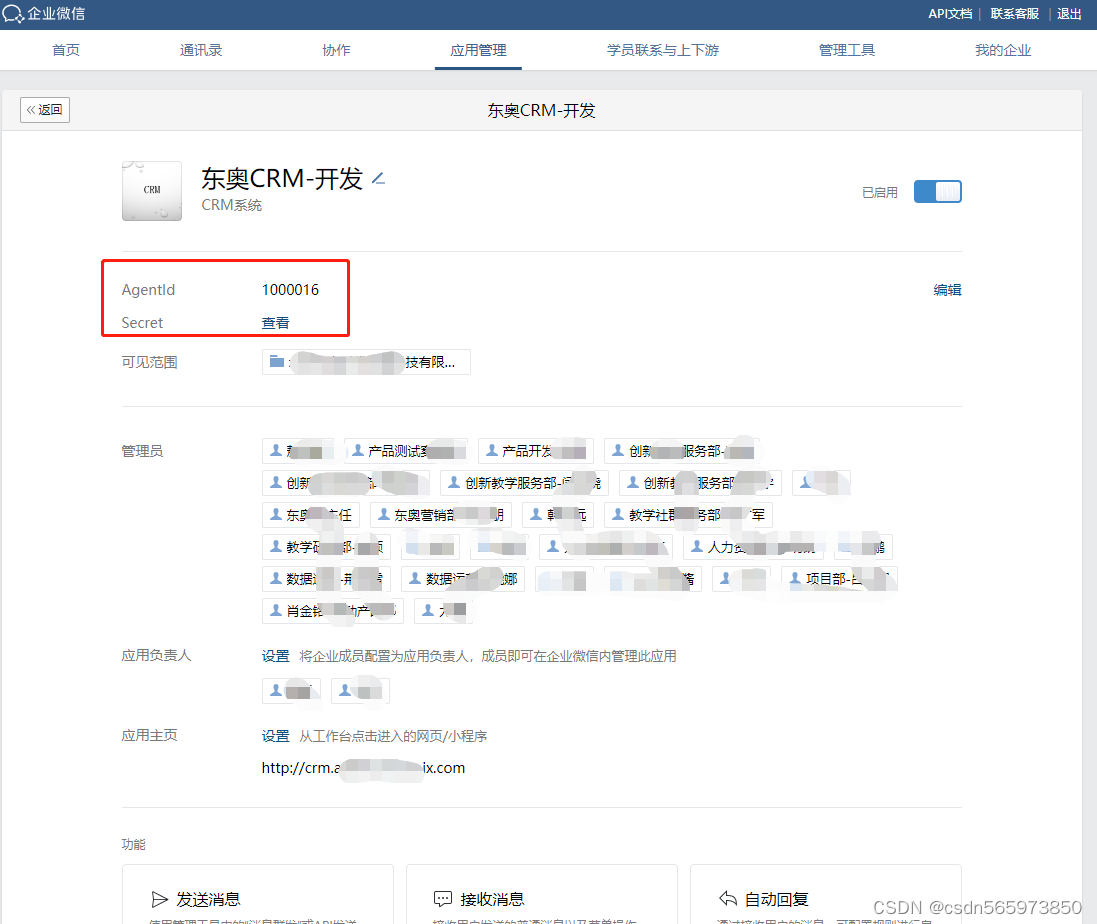Open the 首页 tab
Viewport: 1097px width, 924px height.
point(66,50)
